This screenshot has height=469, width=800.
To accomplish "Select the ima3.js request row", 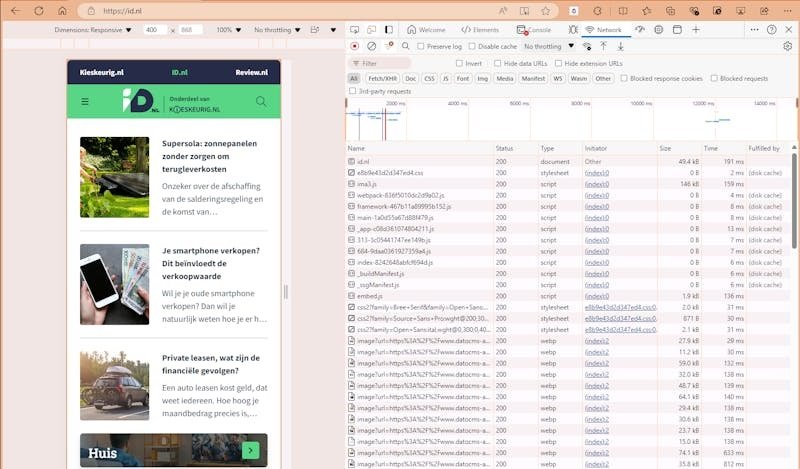I will [569, 184].
